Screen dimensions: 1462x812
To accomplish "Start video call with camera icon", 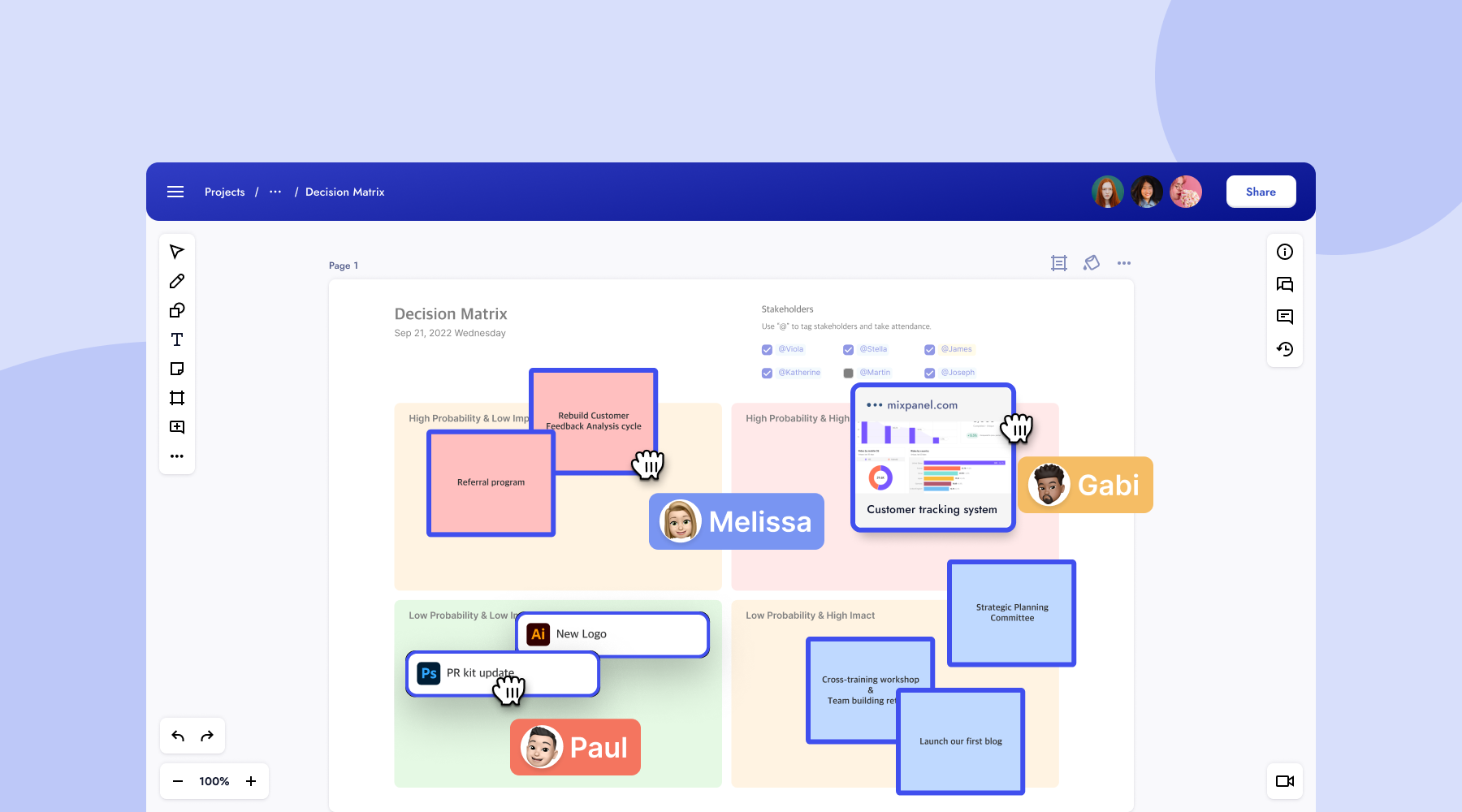I will pyautogui.click(x=1285, y=781).
